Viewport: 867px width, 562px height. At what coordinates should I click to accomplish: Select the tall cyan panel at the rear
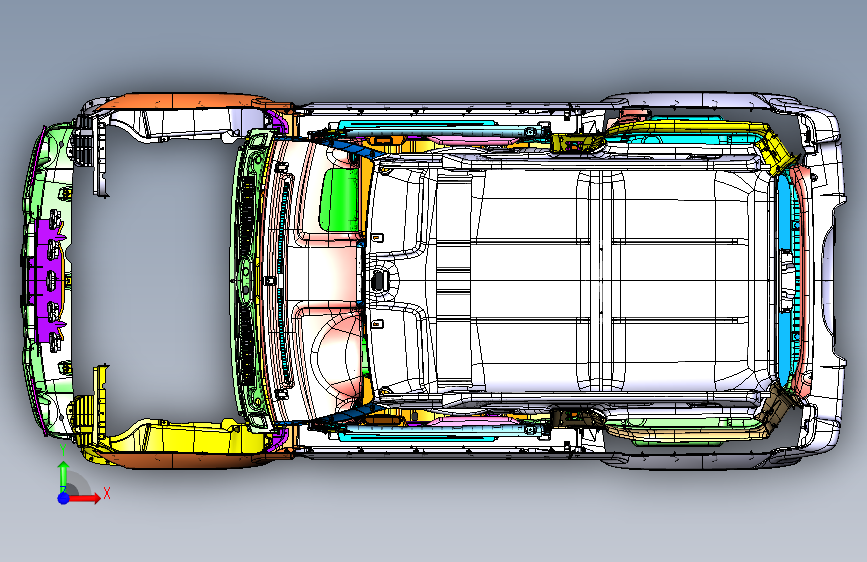point(785,281)
